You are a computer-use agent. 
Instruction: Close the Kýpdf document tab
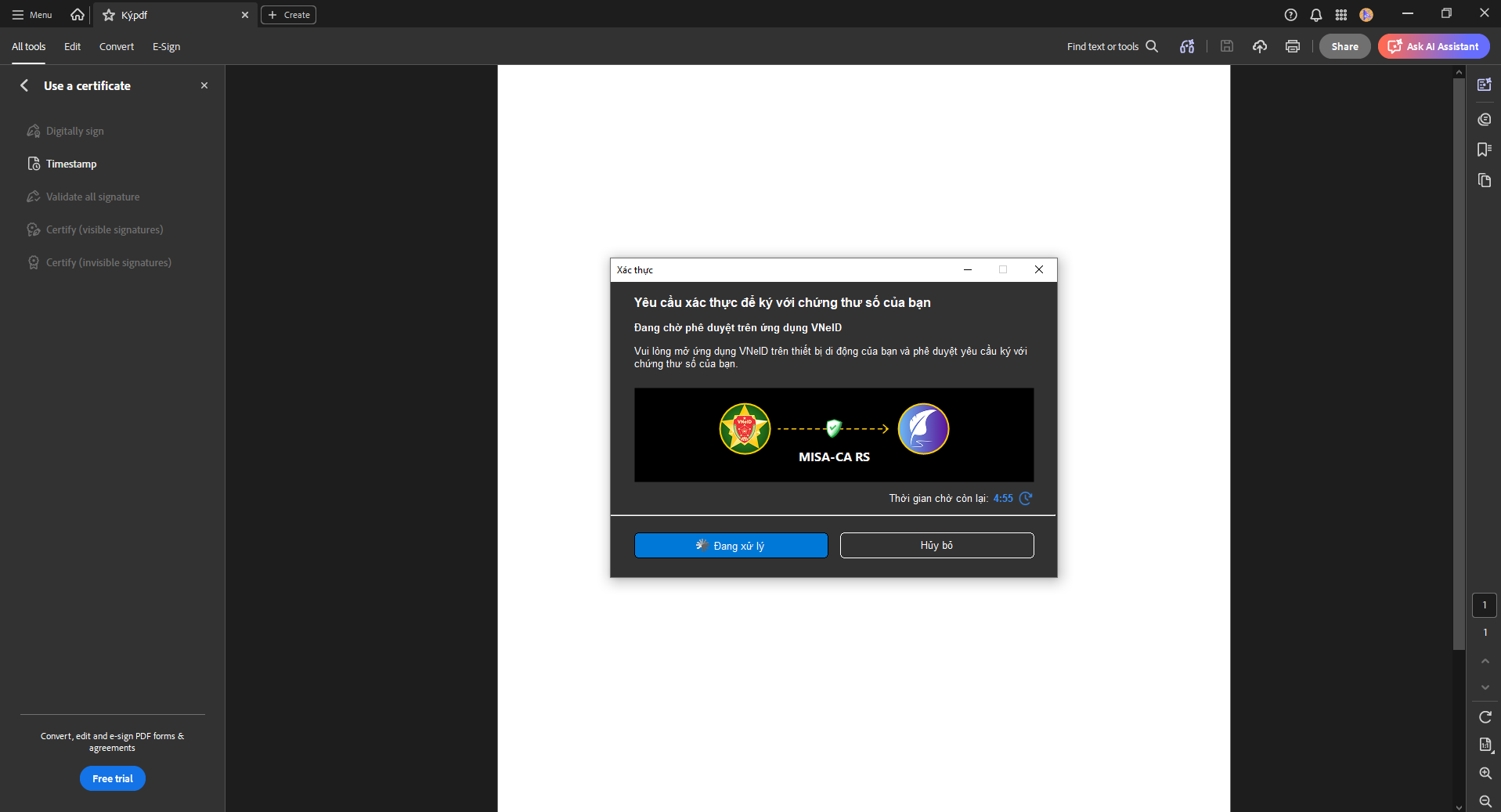245,15
